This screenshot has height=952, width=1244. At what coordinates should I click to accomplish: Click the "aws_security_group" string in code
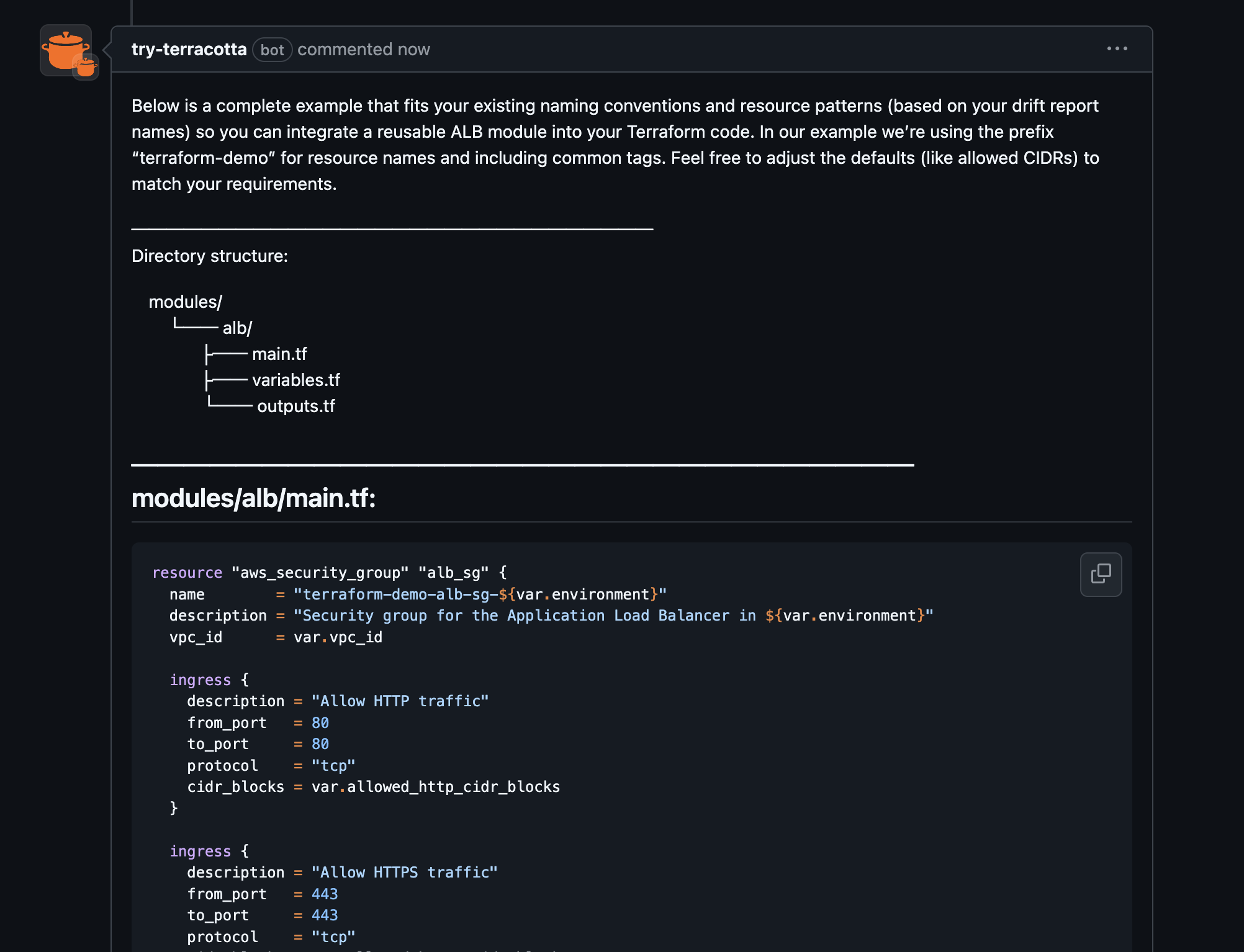320,573
